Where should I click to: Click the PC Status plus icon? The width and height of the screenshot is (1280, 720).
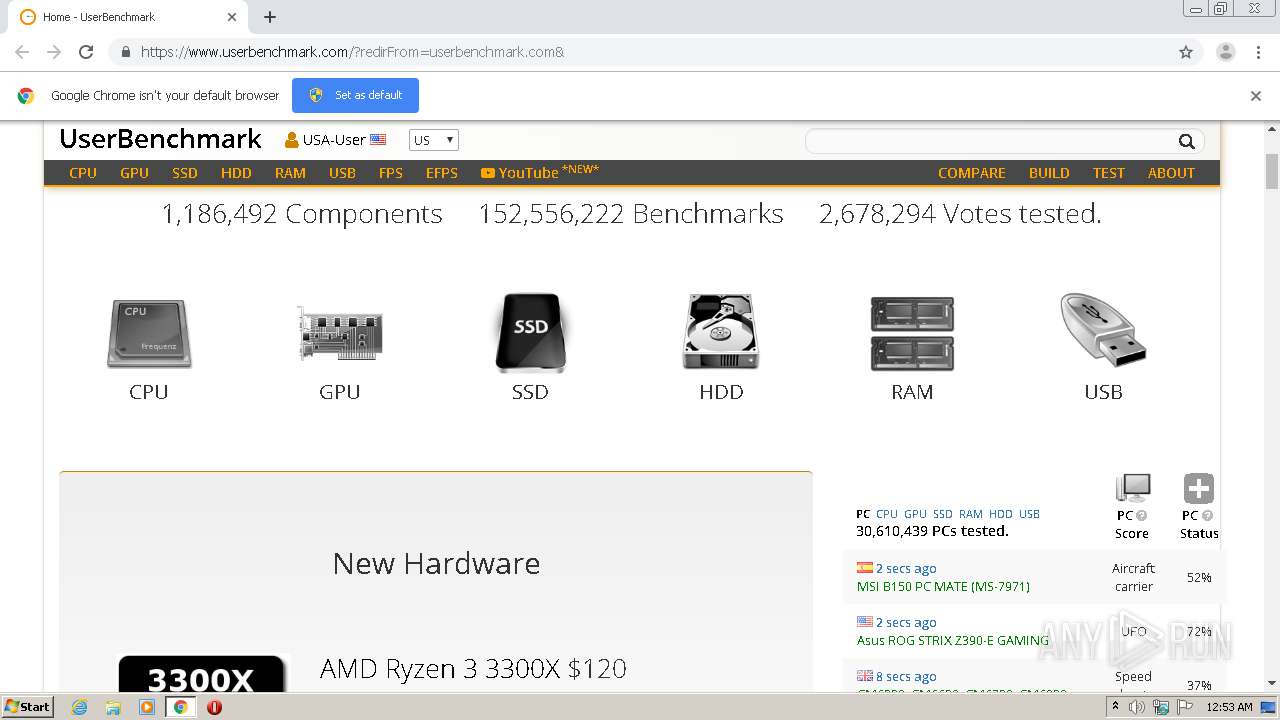(1198, 488)
